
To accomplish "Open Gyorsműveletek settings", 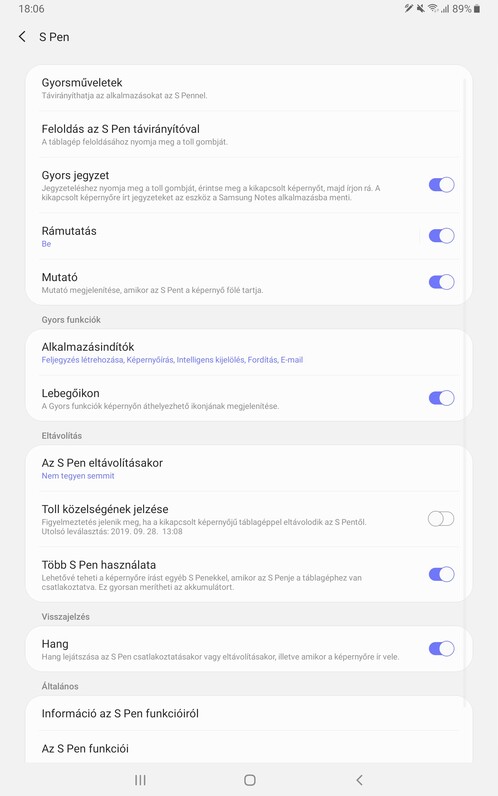I will [x=249, y=88].
